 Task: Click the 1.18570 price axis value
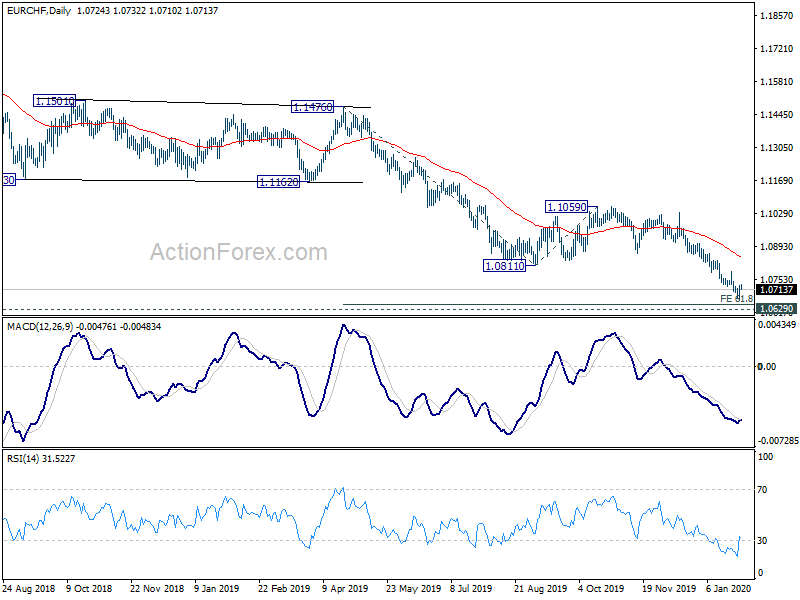point(777,16)
